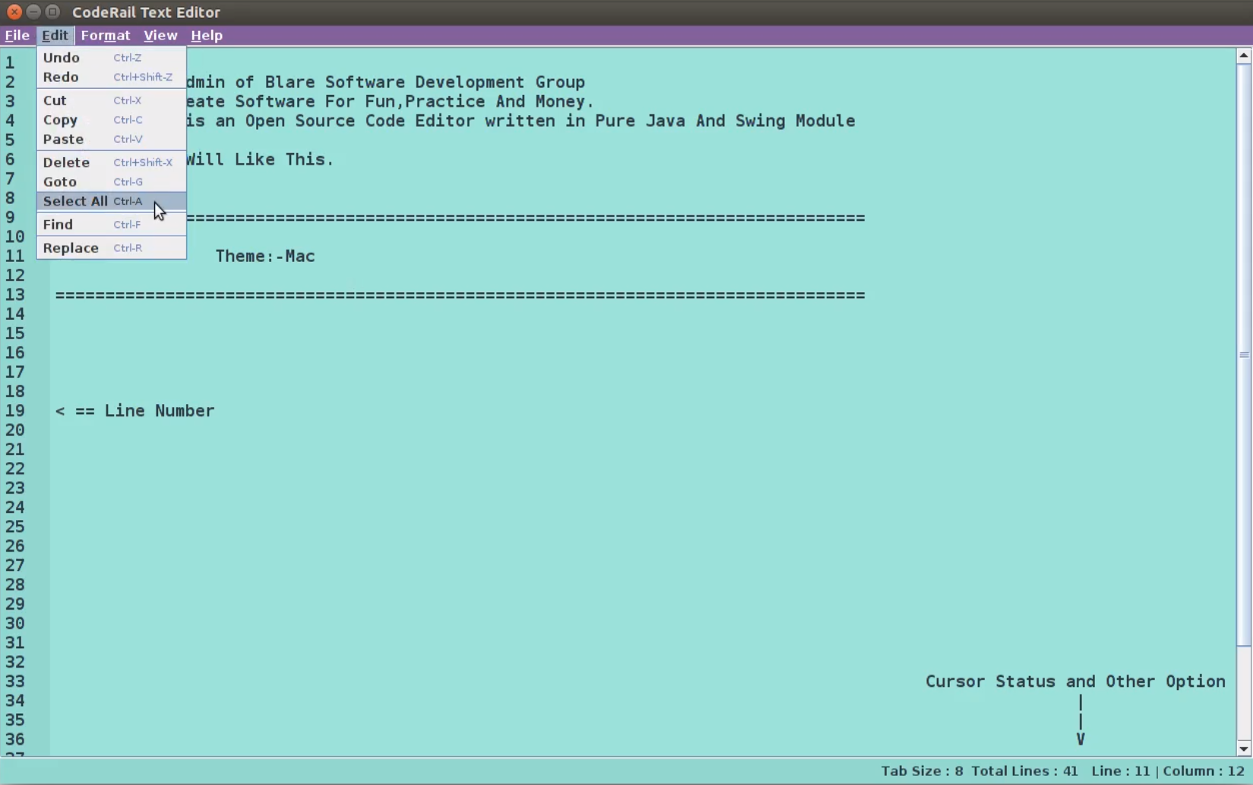Click the line about Fun,Practice And Money
The height and width of the screenshot is (785, 1253).
point(390,101)
